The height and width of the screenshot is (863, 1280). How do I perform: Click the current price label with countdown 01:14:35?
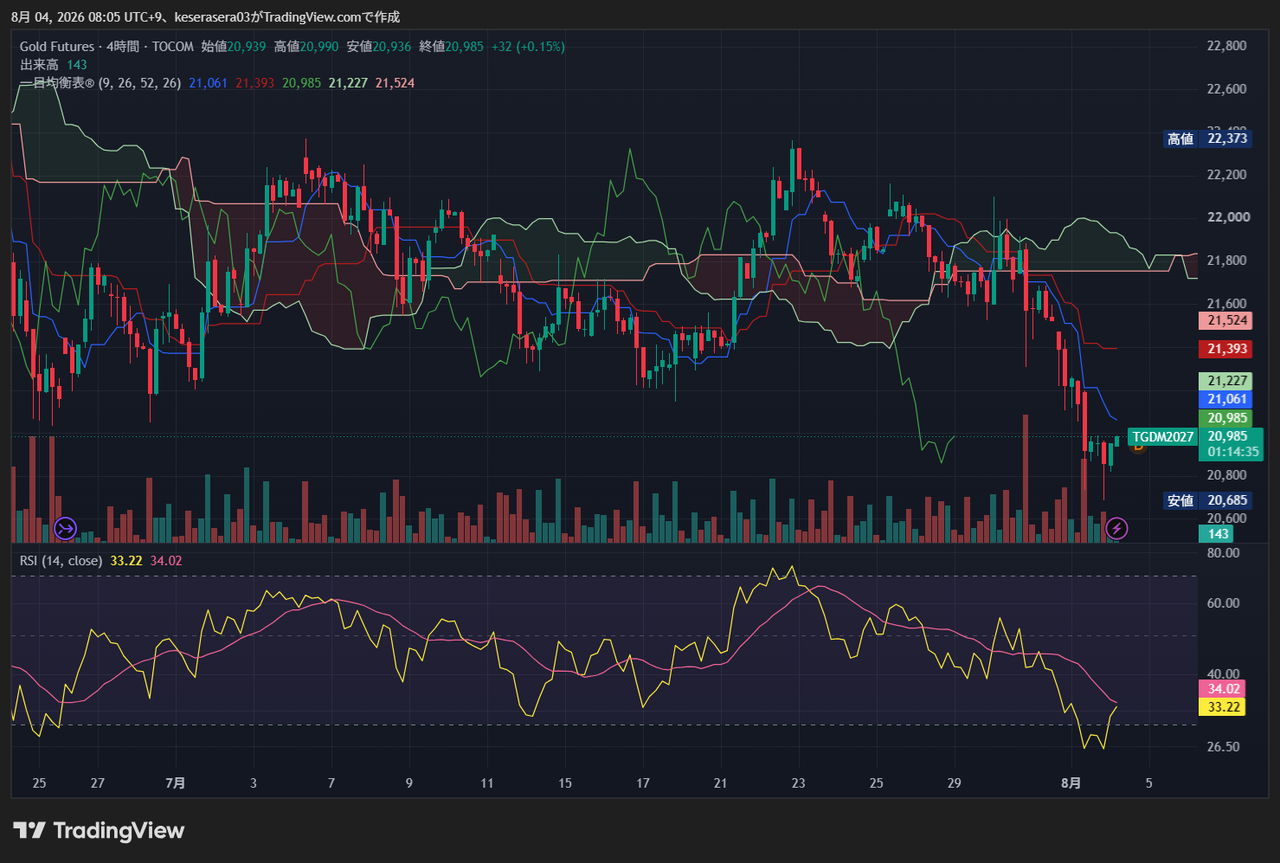click(1231, 444)
